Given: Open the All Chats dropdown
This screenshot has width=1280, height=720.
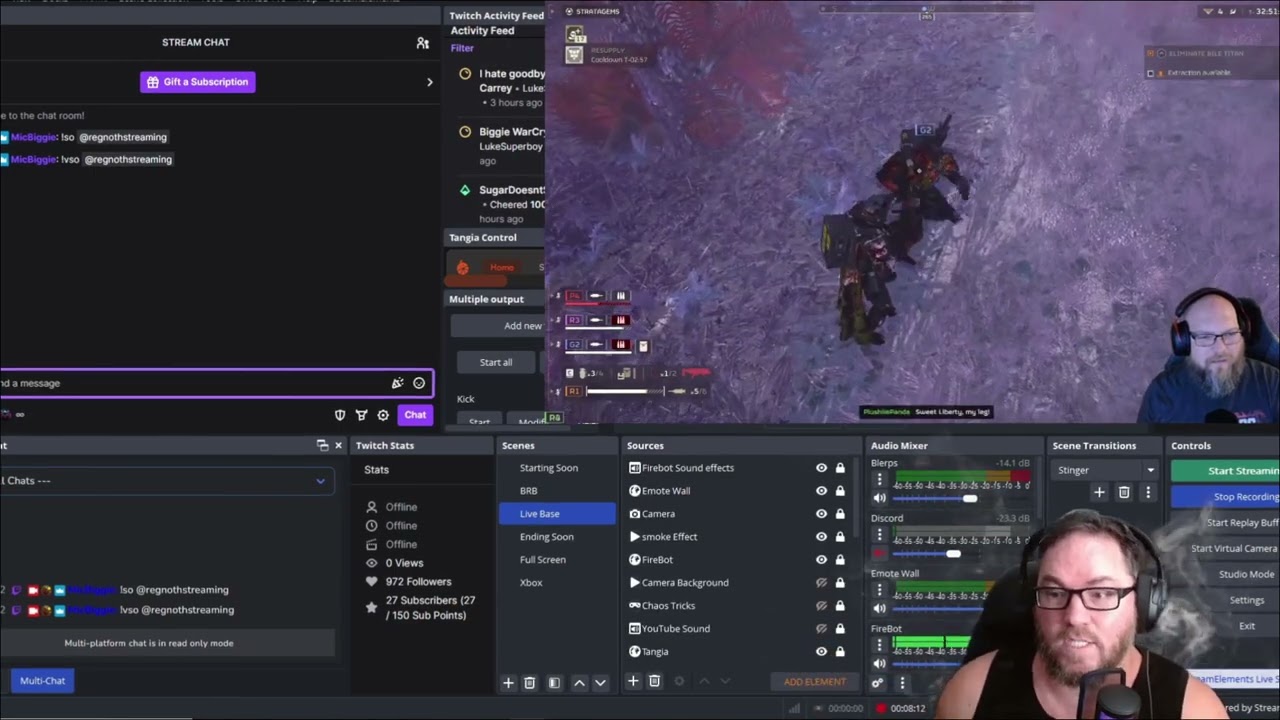Looking at the screenshot, I should point(165,481).
